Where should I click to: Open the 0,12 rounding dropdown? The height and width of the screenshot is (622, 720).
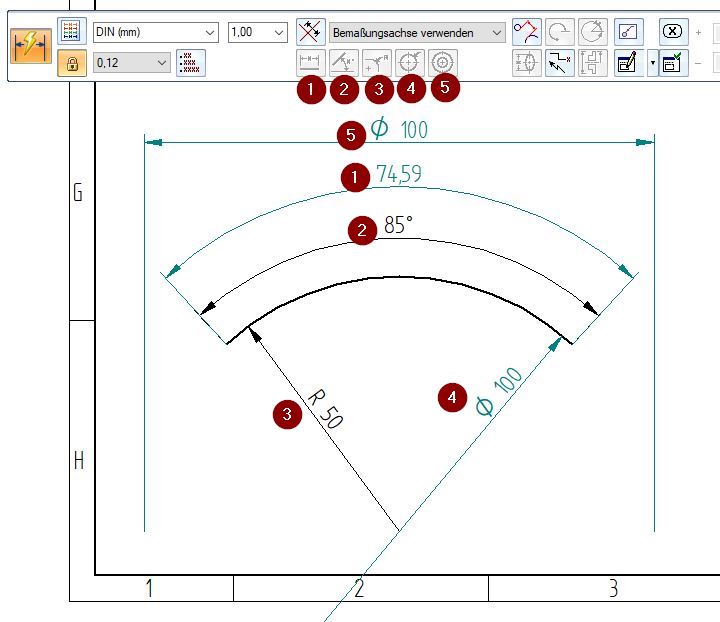(x=132, y=63)
